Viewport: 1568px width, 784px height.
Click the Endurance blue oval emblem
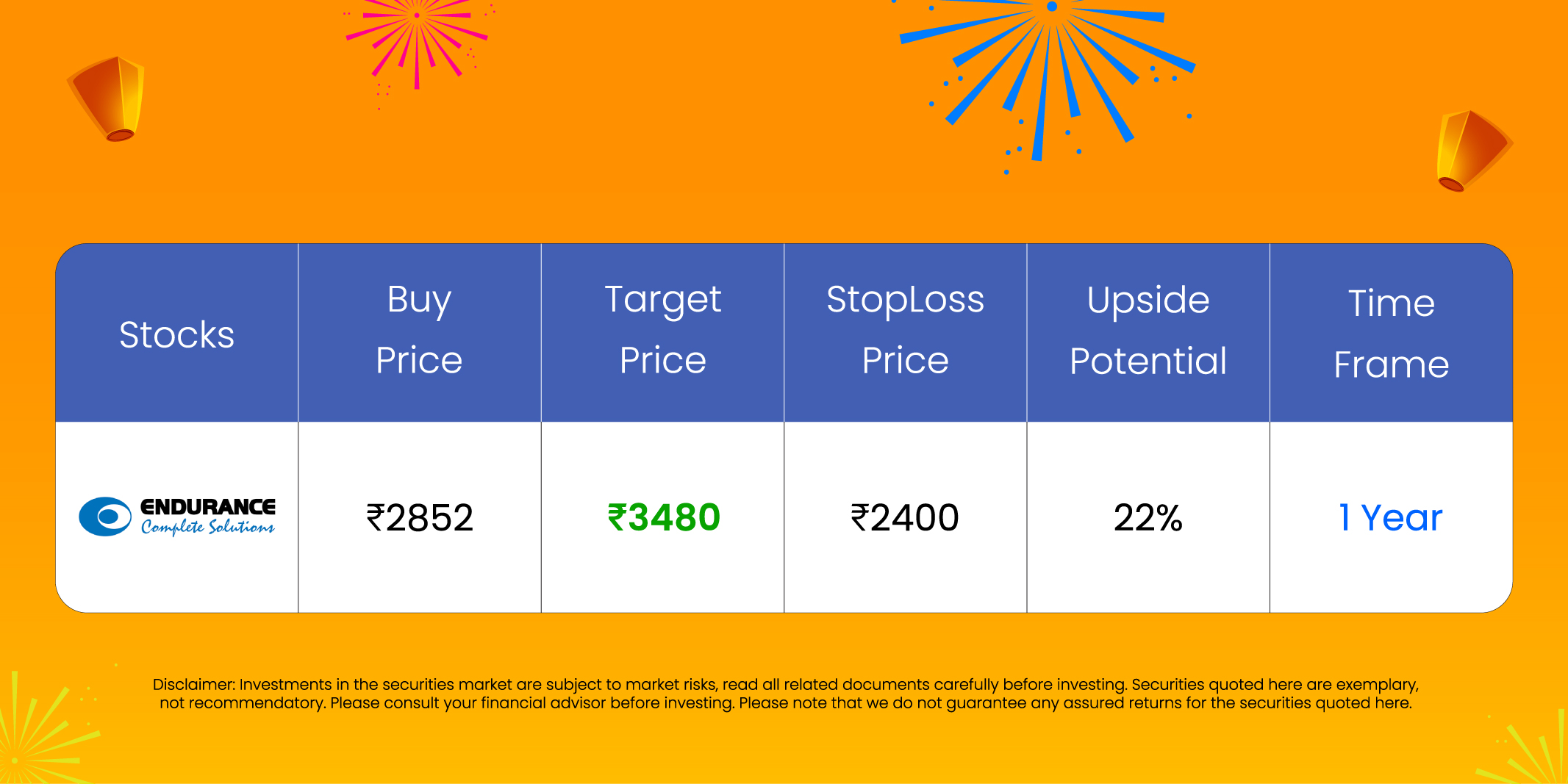pyautogui.click(x=105, y=517)
